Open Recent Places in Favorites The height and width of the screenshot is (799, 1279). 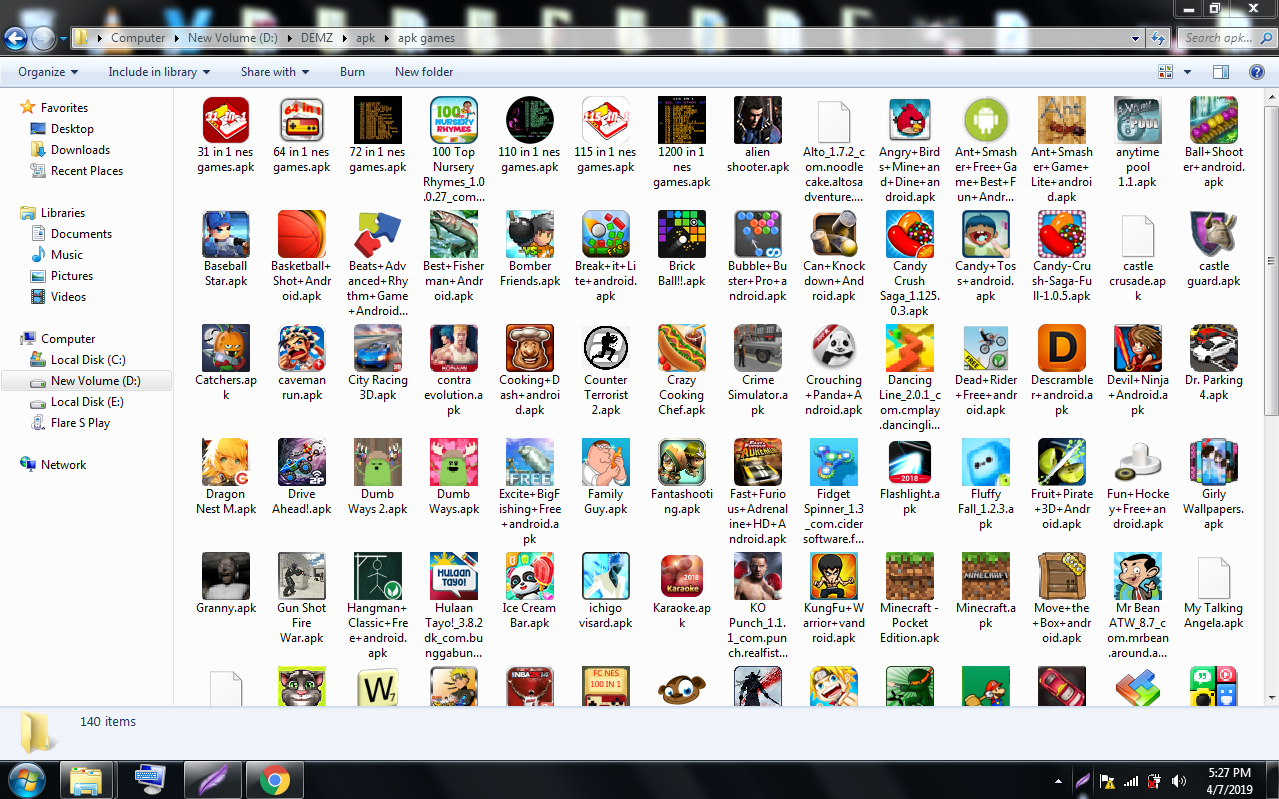tap(86, 171)
